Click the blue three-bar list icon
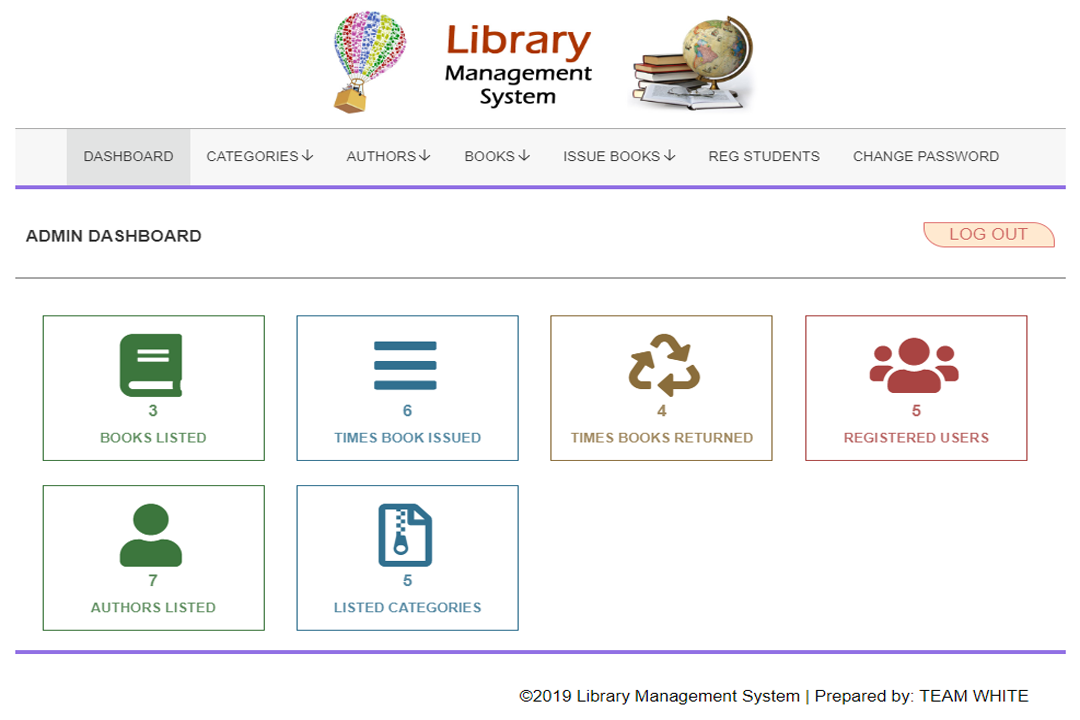 click(405, 365)
